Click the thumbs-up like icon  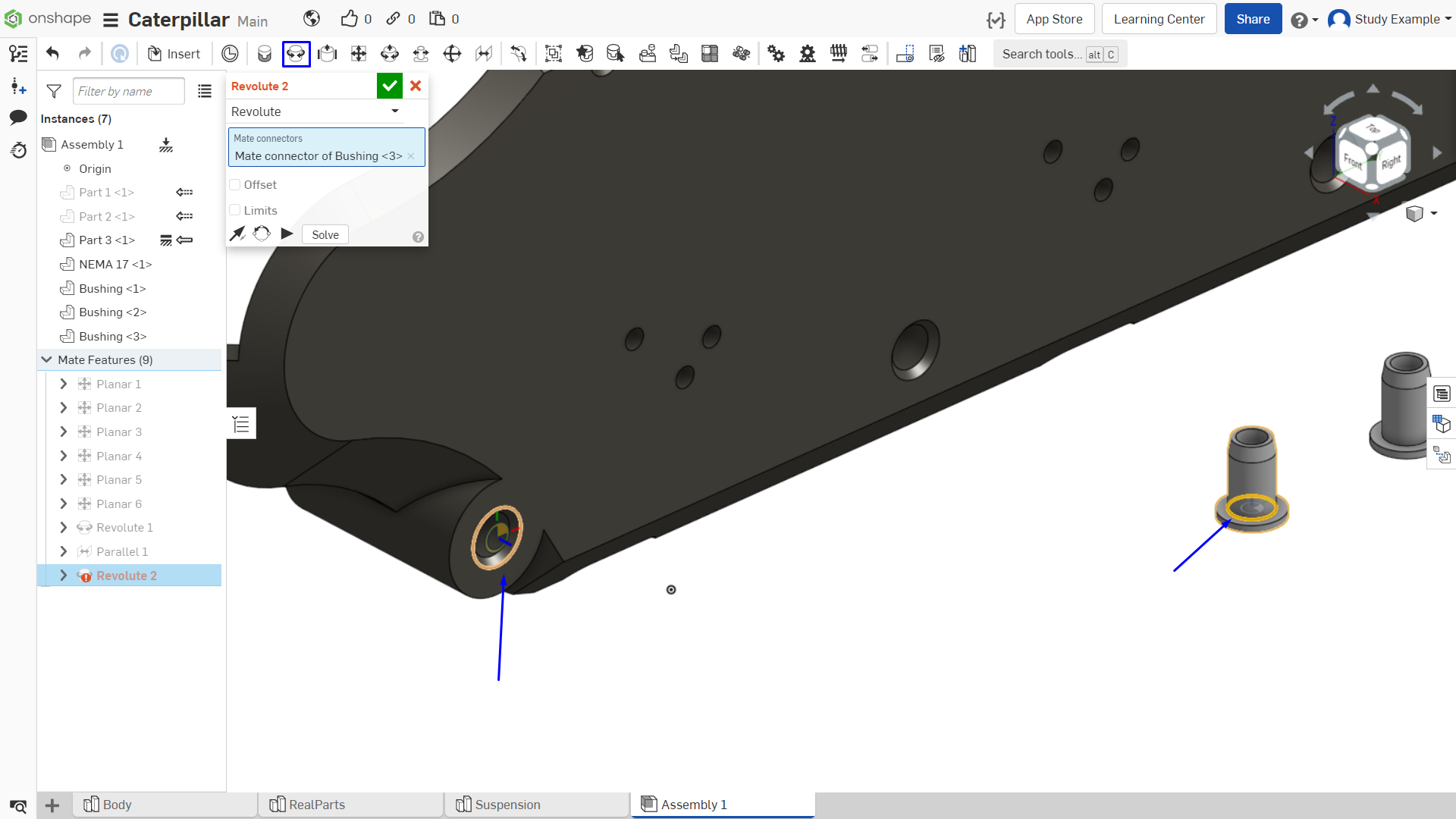[349, 19]
